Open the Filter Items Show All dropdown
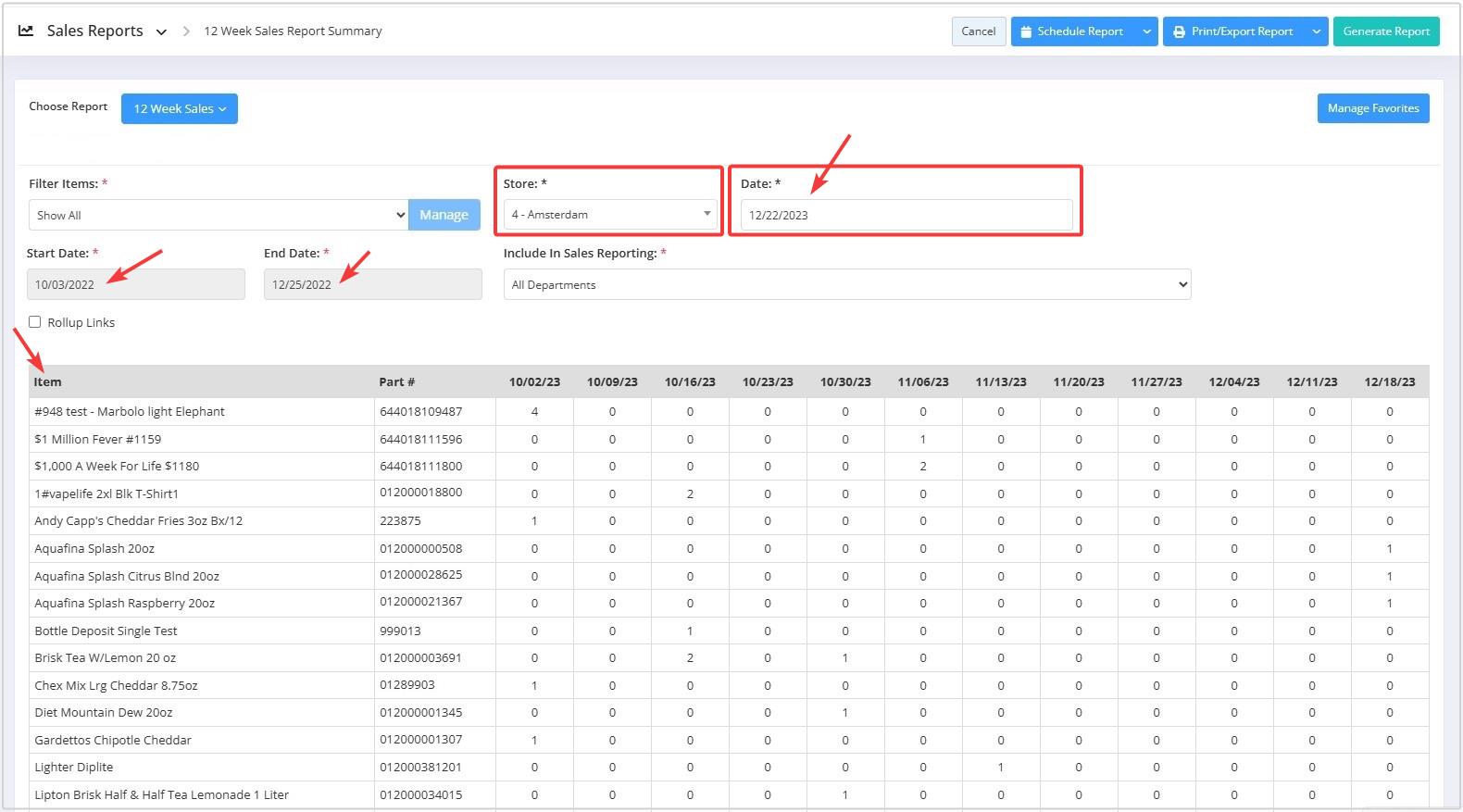This screenshot has height=812, width=1463. coord(218,215)
